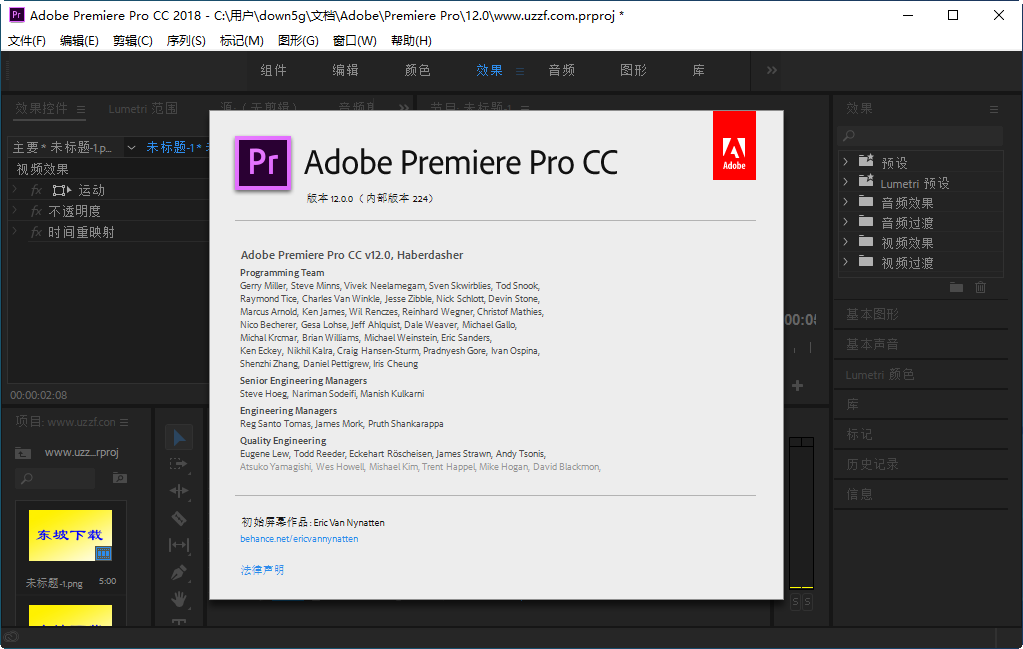Open the Effects panel hamburger menu icon
The height and width of the screenshot is (649, 1023).
point(994,109)
